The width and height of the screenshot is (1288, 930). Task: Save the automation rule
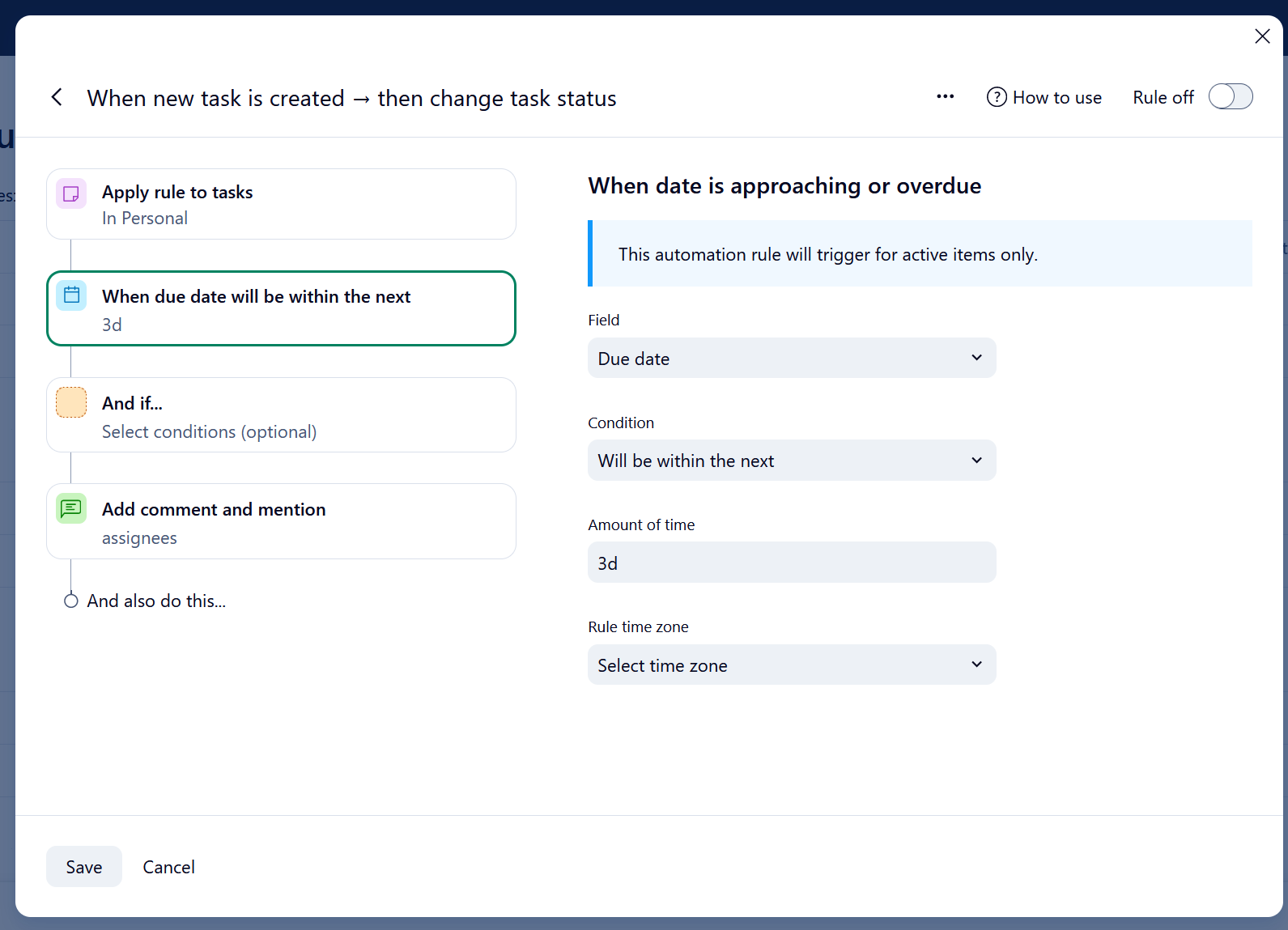pyautogui.click(x=84, y=867)
